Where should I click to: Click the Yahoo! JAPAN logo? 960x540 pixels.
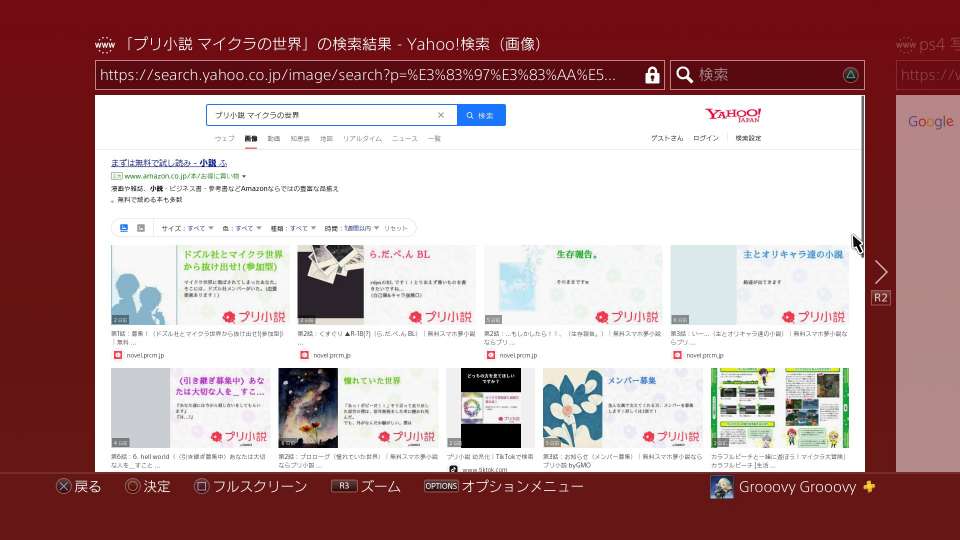coord(733,114)
